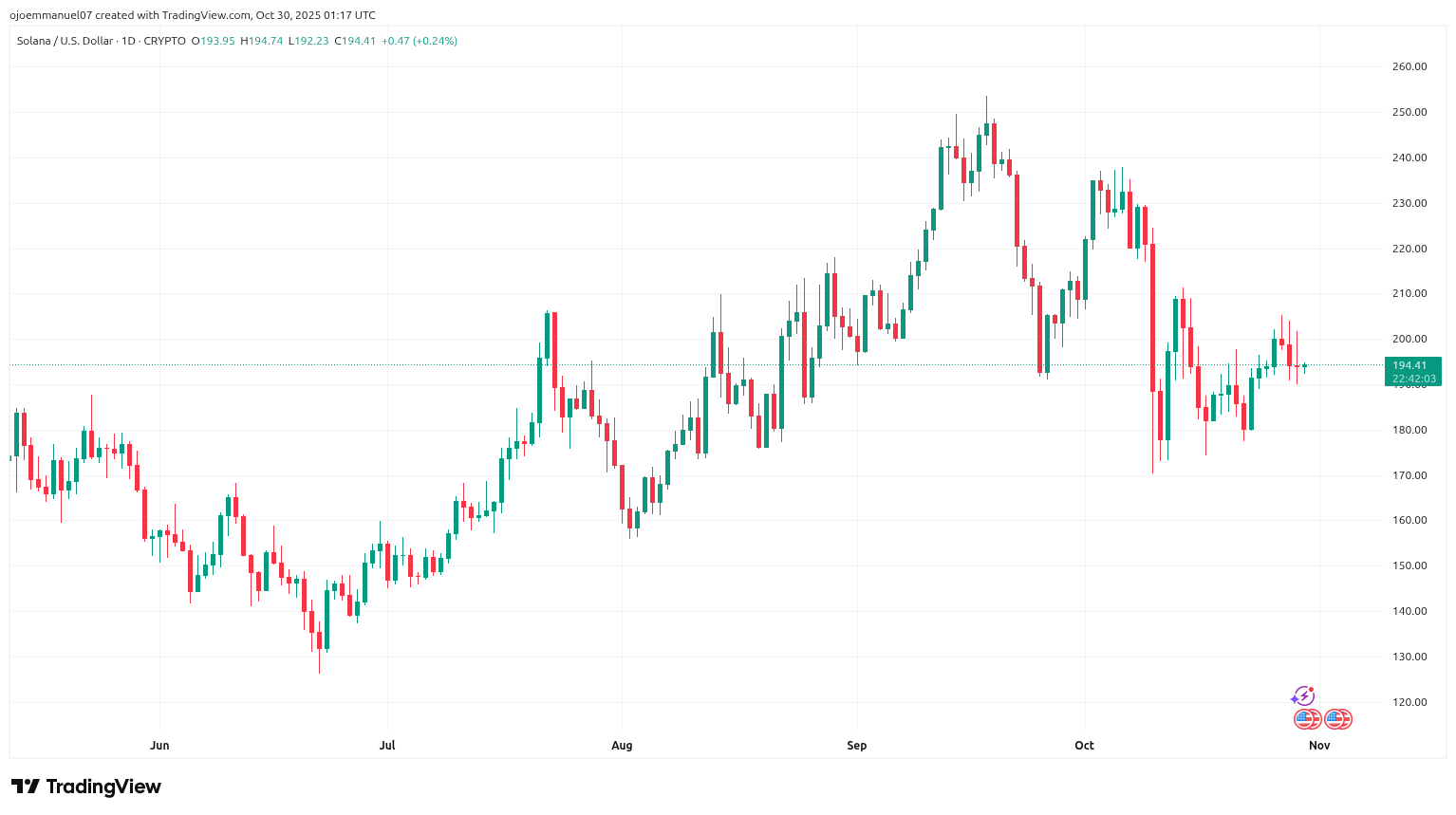Click the high value H194.74
This screenshot has height=815, width=1456.
(x=261, y=41)
